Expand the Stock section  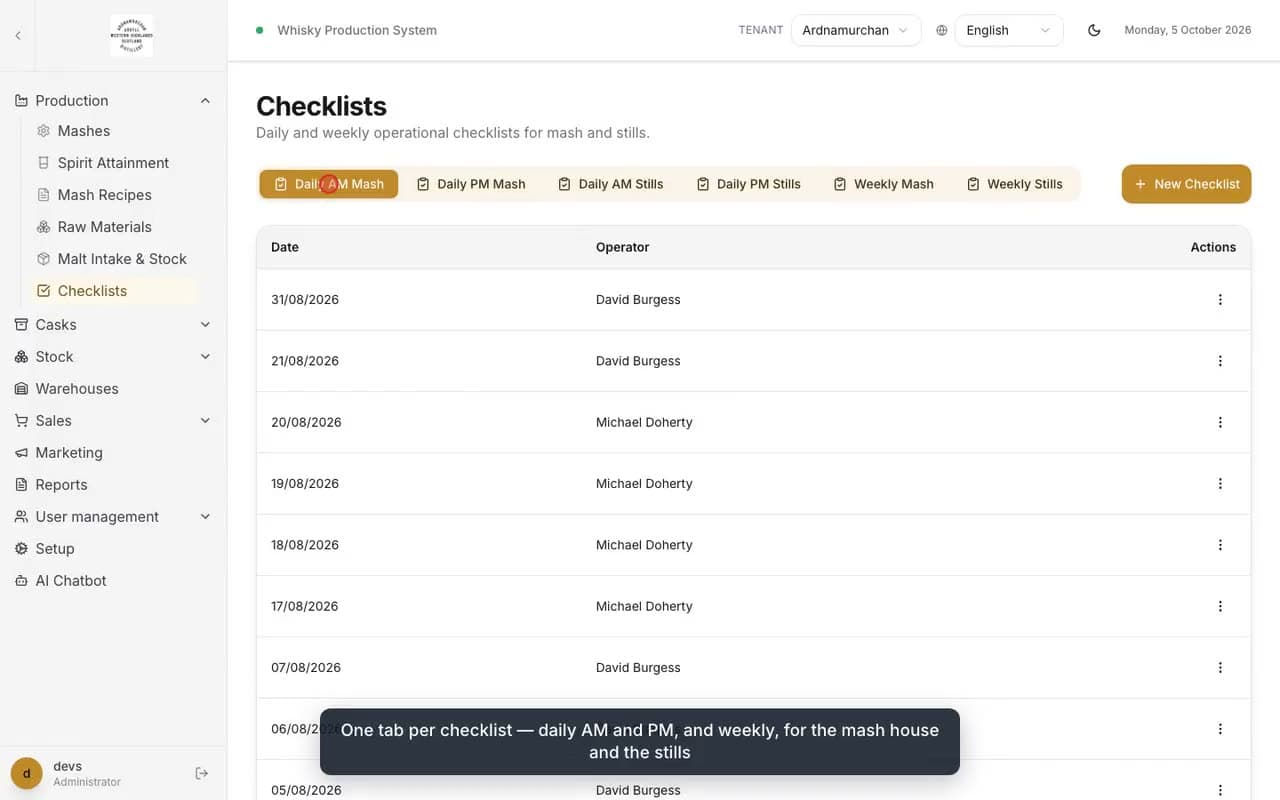[x=113, y=356]
